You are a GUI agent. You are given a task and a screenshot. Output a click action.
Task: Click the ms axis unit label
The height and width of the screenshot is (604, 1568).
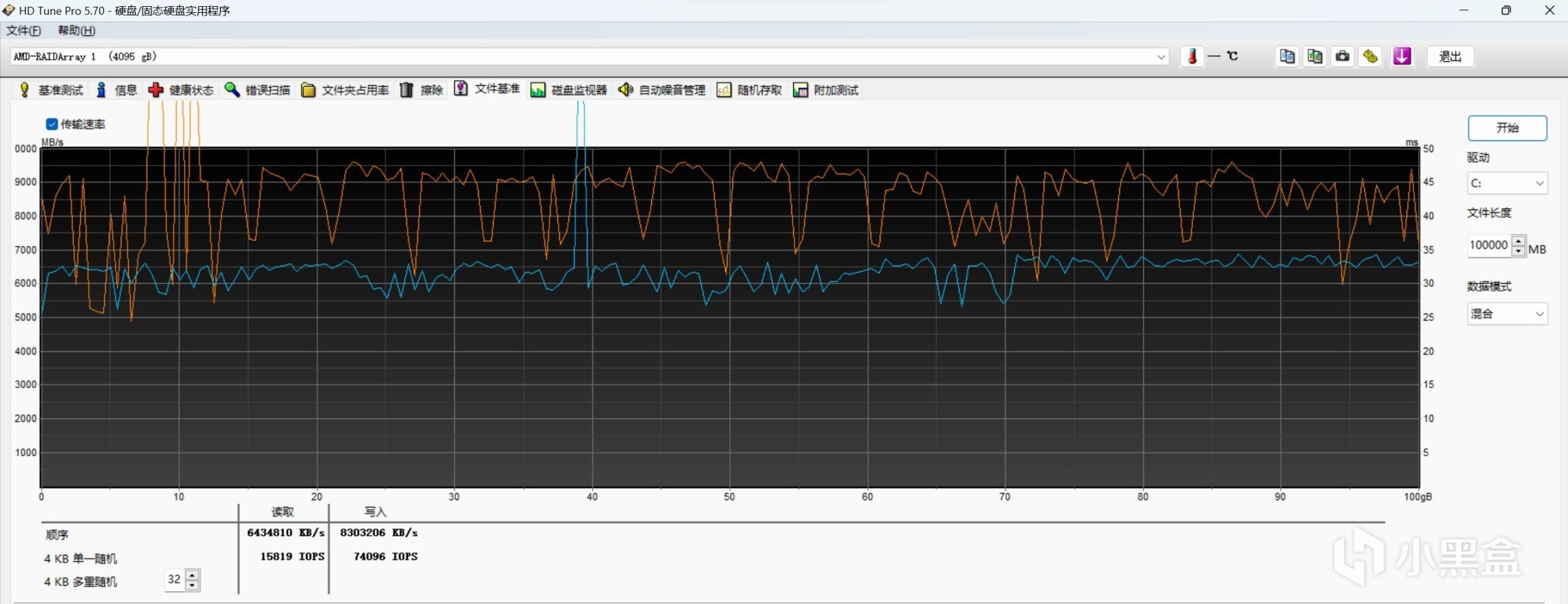click(x=1412, y=142)
